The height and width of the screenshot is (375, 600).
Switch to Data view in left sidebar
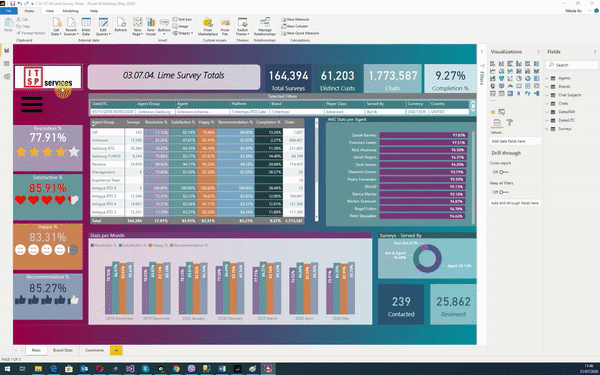coord(7,64)
